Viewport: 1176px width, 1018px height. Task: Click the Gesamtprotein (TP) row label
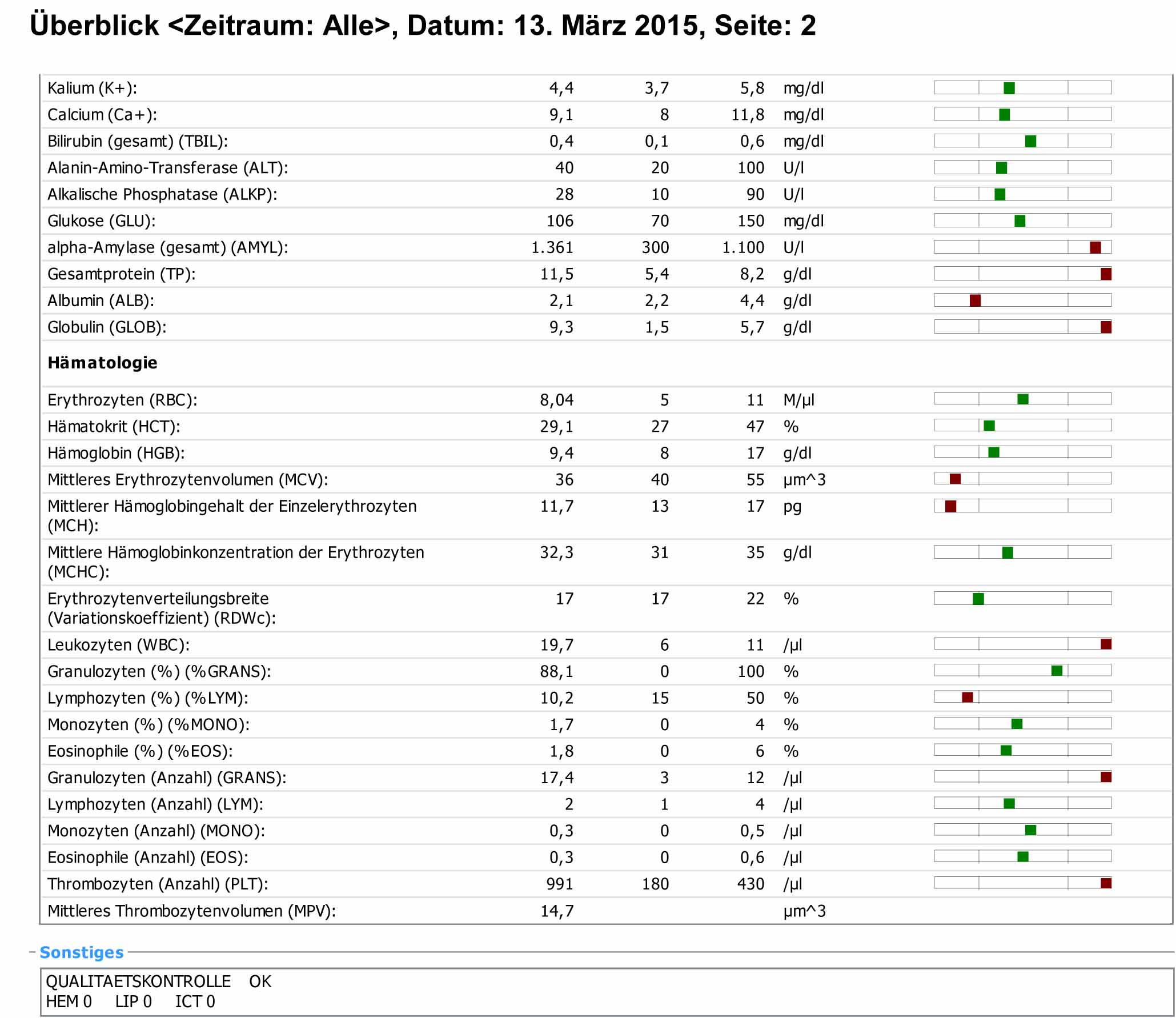(121, 274)
